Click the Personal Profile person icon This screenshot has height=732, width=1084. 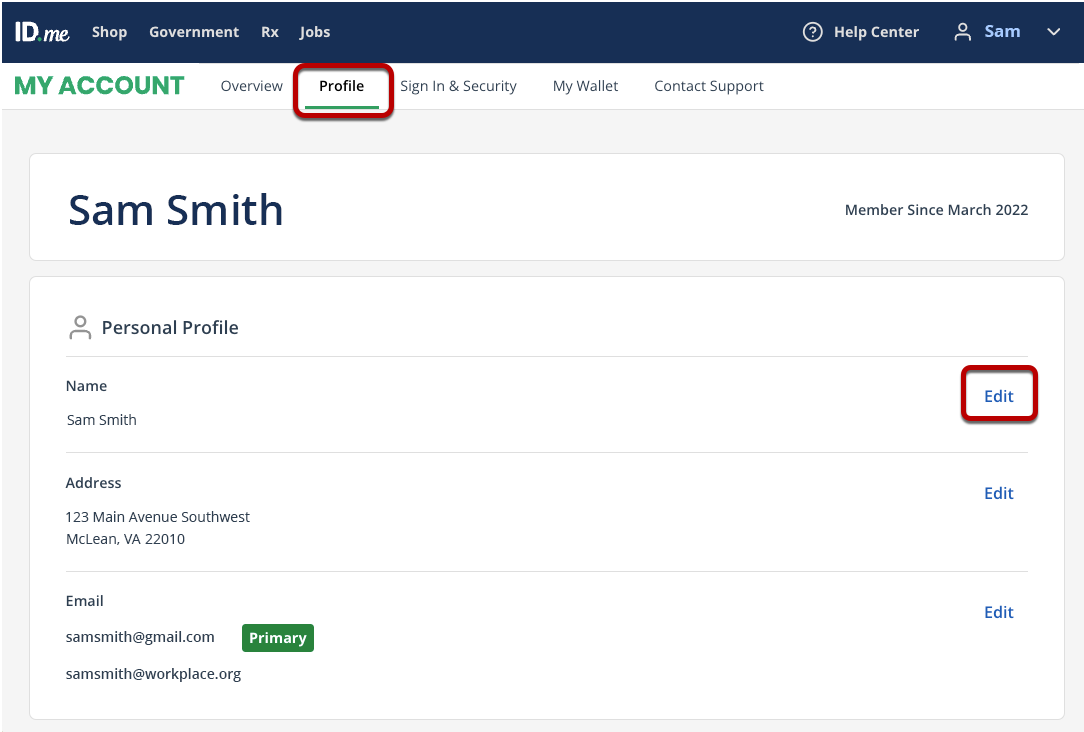tap(80, 328)
